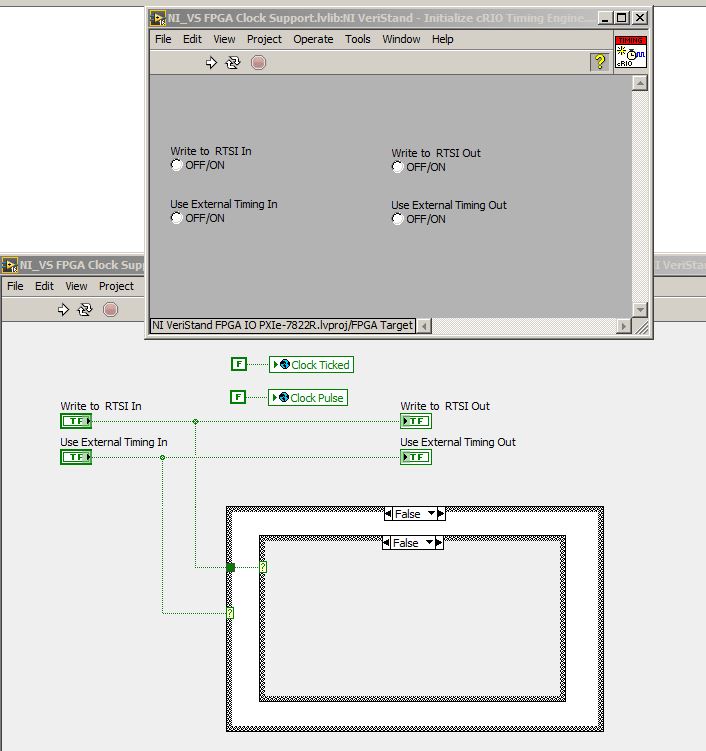This screenshot has width=706, height=751.
Task: Run the block diagram window with Run arrow
Action: click(63, 310)
